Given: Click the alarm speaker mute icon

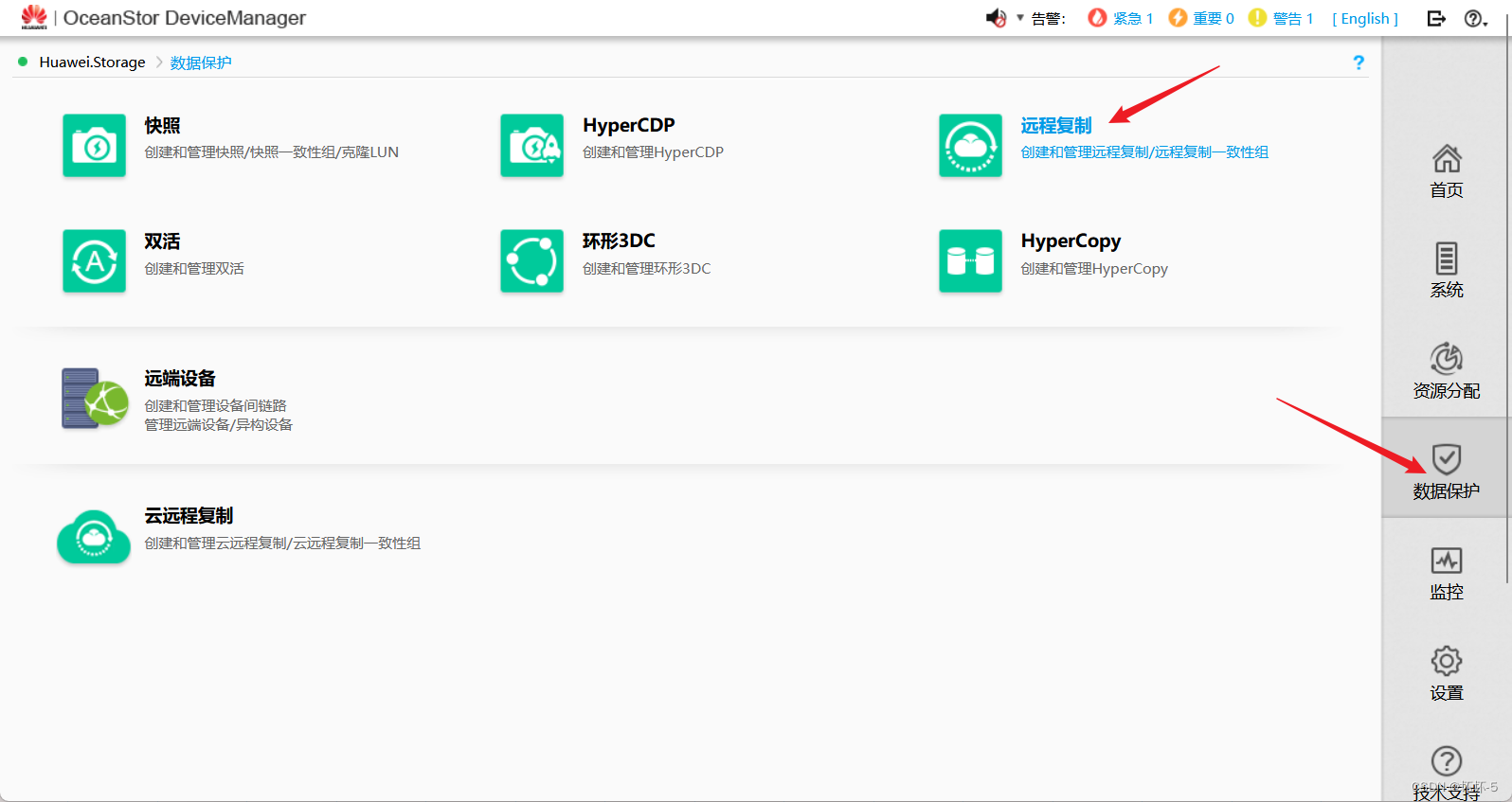Looking at the screenshot, I should (x=996, y=18).
